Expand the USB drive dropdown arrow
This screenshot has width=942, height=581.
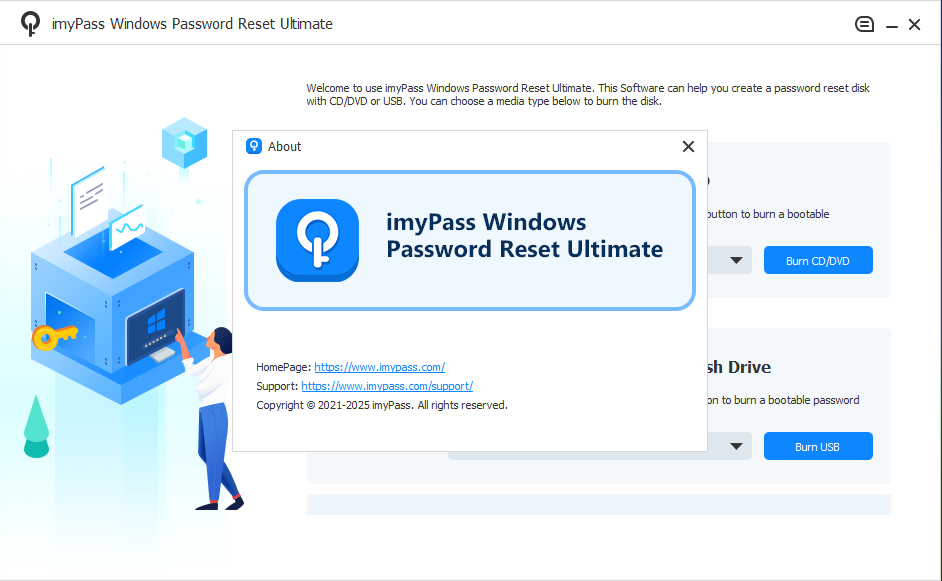(x=736, y=446)
